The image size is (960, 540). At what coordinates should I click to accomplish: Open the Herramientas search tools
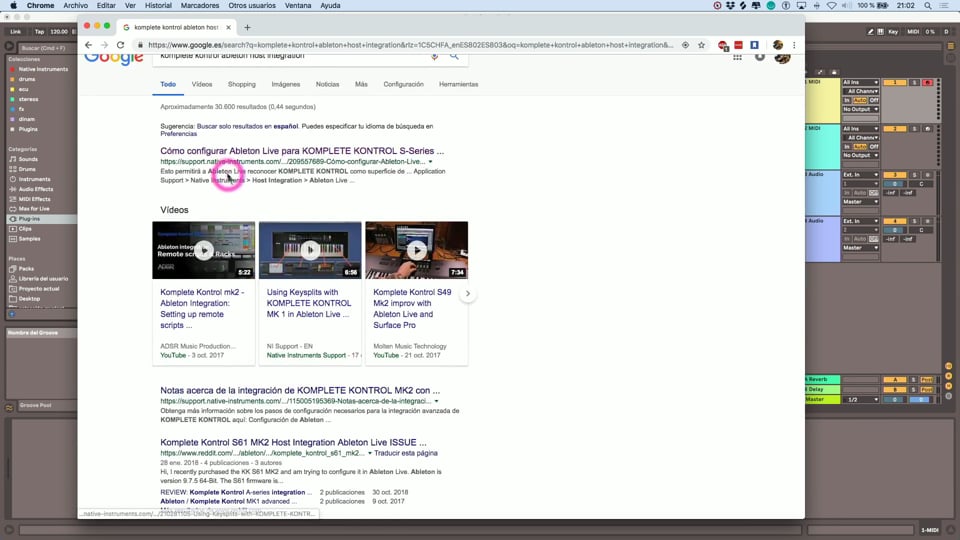(x=459, y=84)
